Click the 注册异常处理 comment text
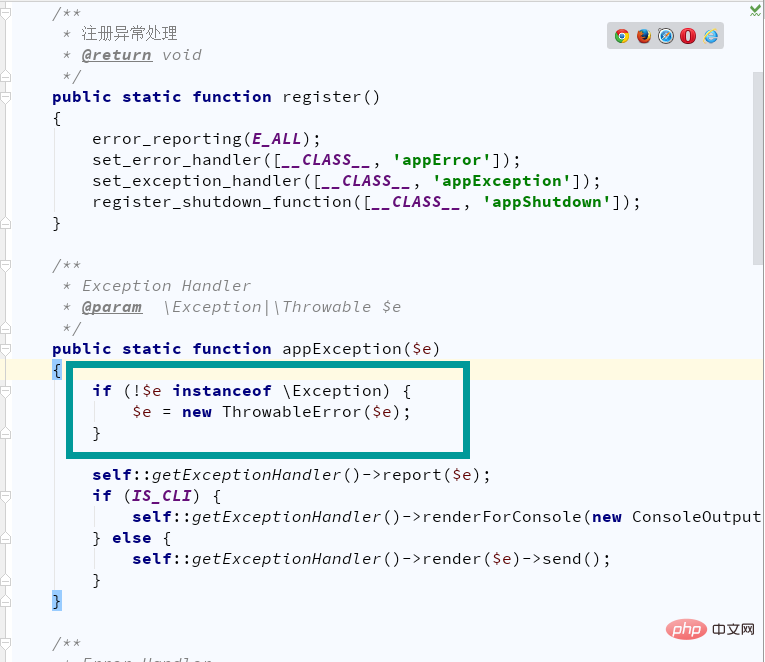765x662 pixels. click(129, 34)
